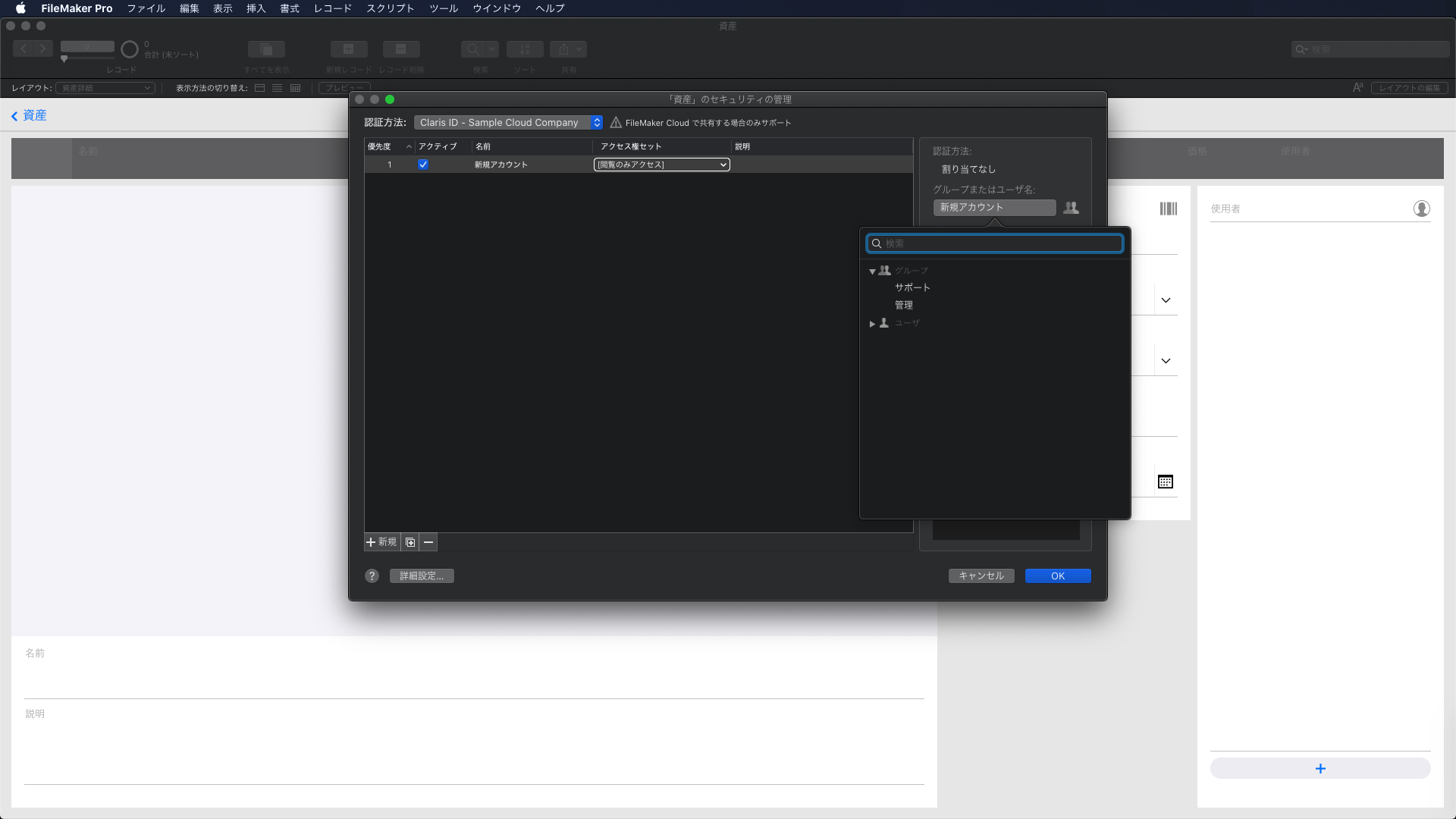Click the 詳細設定... button
The height and width of the screenshot is (819, 1456).
point(422,576)
